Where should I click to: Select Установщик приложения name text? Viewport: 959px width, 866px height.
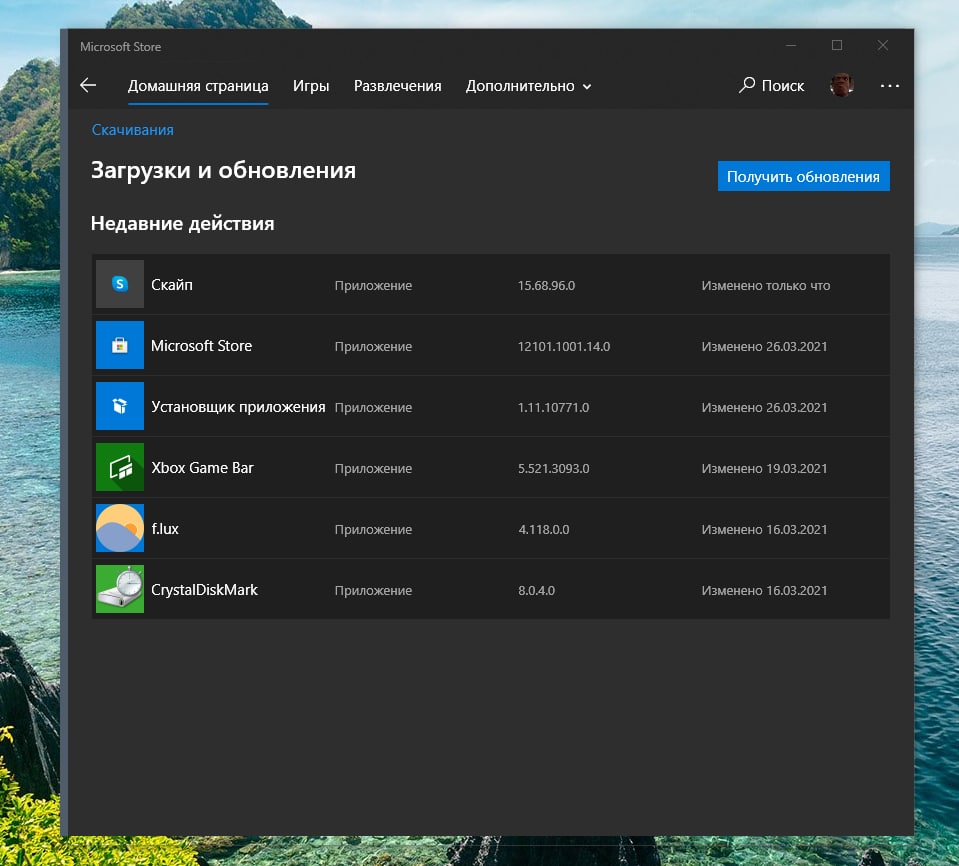238,407
